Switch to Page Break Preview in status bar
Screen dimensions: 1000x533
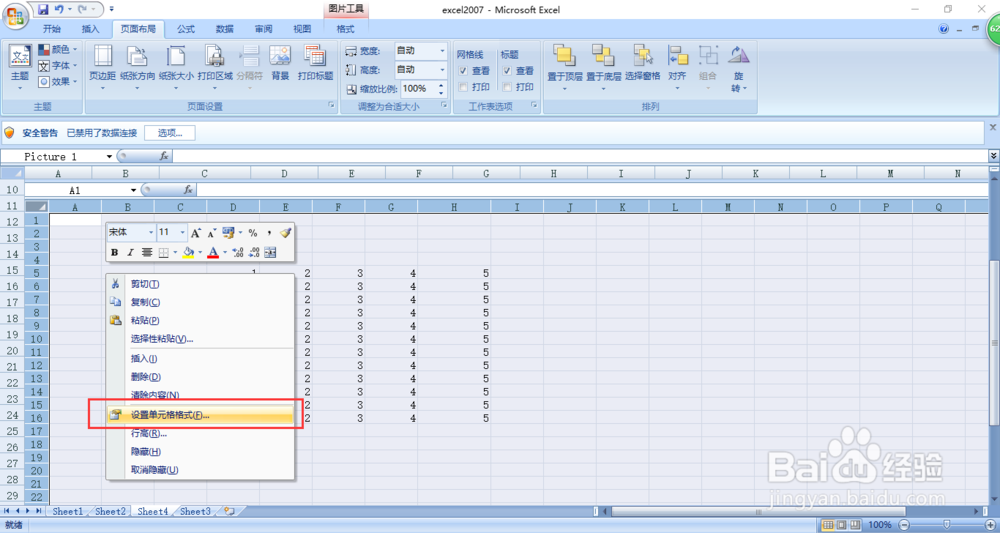click(855, 525)
